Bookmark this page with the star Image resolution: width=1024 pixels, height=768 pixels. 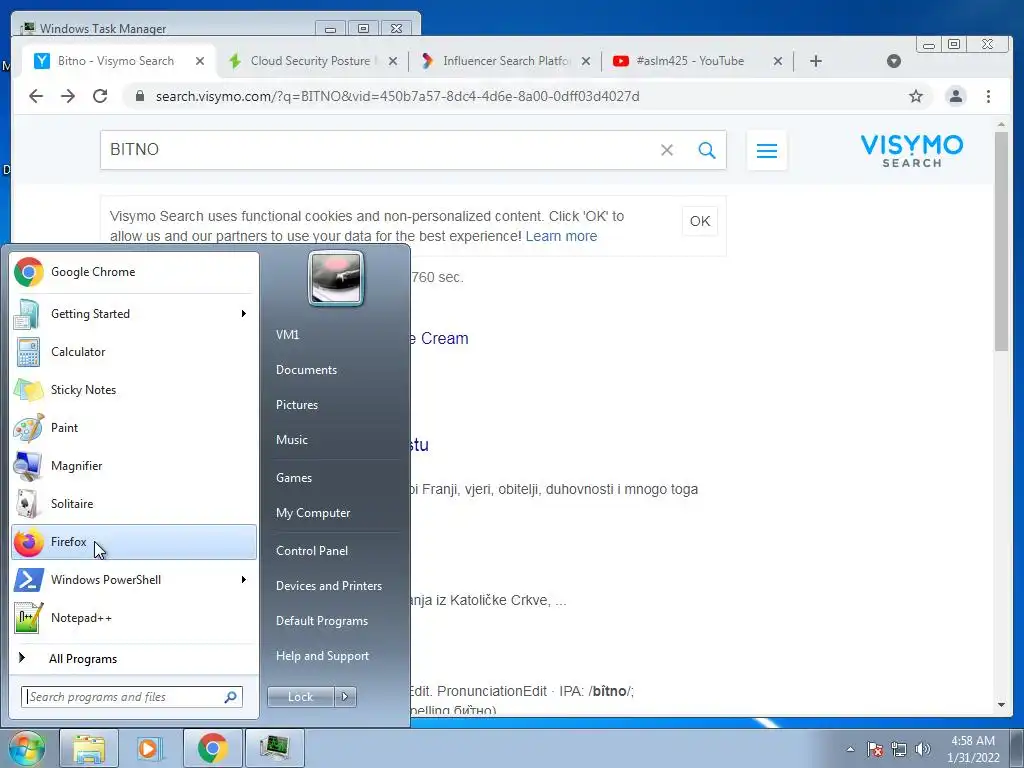(916, 97)
